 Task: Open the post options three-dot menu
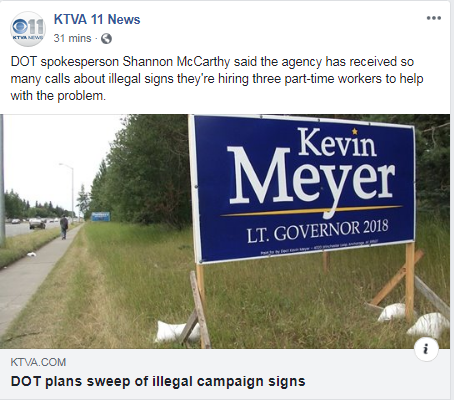(x=434, y=18)
